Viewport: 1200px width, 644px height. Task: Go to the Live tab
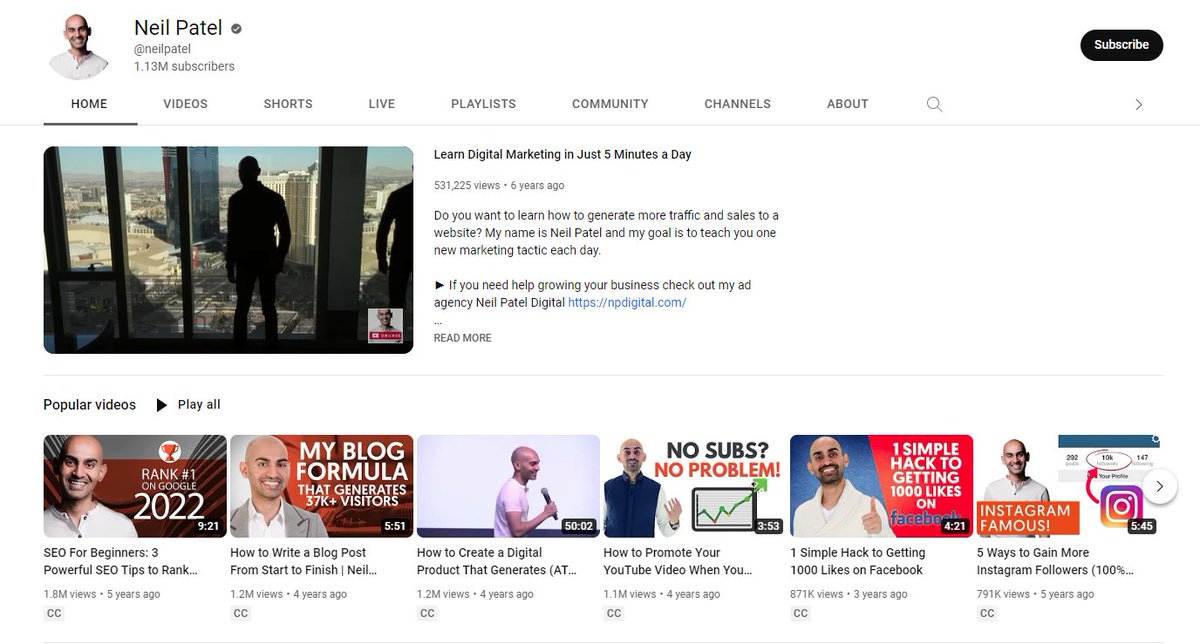pos(382,104)
